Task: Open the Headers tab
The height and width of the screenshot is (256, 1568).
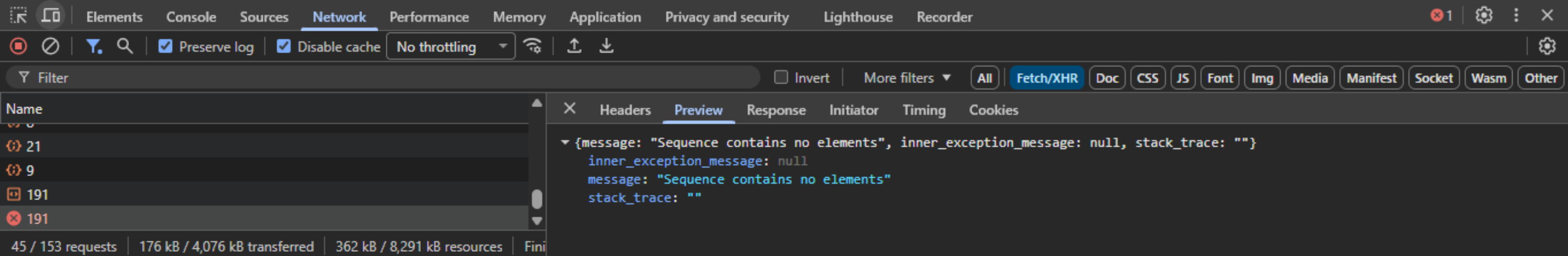Action: pos(625,110)
